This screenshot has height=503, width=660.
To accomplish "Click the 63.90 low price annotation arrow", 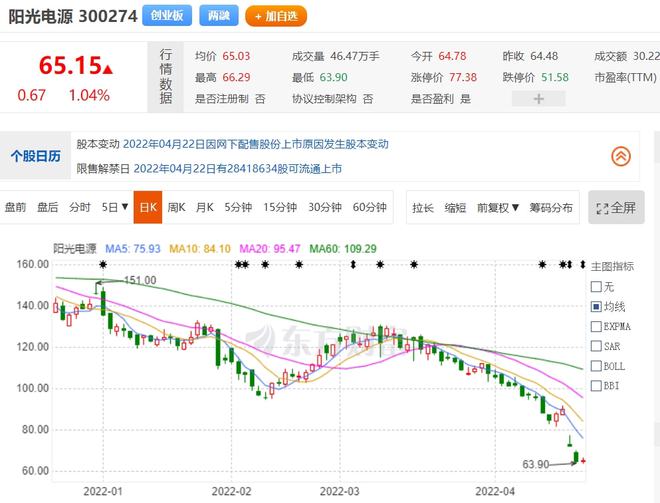I will pos(566,462).
